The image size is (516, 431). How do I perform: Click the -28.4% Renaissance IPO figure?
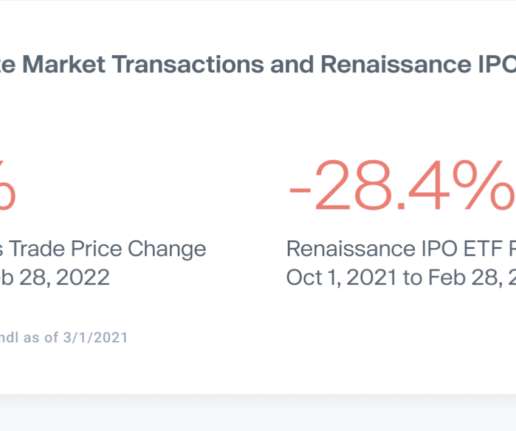[402, 185]
